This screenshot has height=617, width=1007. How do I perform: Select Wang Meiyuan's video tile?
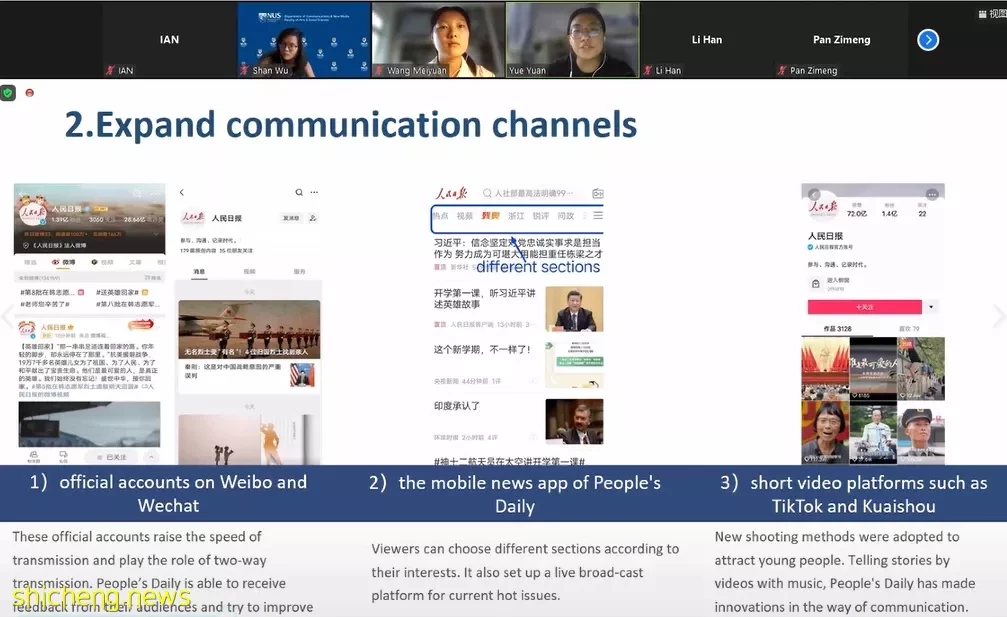coord(438,40)
